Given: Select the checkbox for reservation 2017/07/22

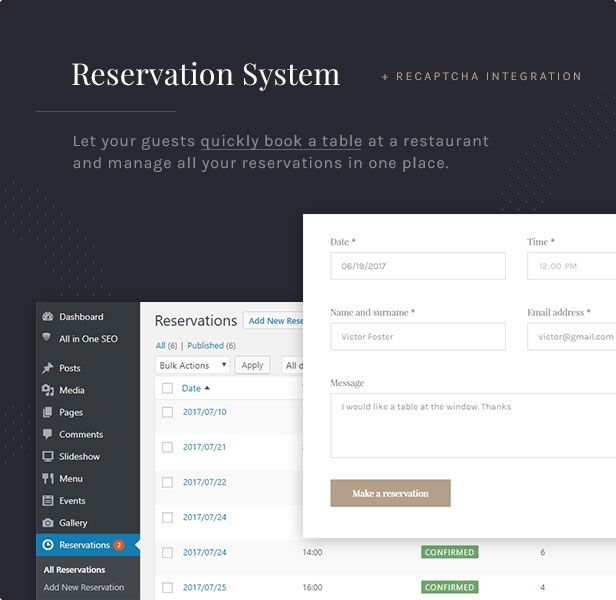Looking at the screenshot, I should [167, 482].
